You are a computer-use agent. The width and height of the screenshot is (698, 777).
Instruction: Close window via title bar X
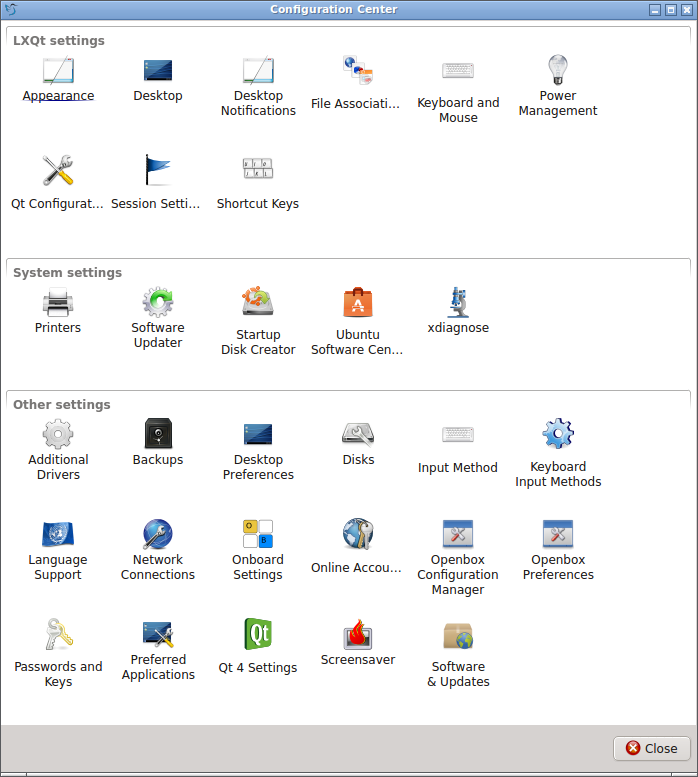pos(687,9)
